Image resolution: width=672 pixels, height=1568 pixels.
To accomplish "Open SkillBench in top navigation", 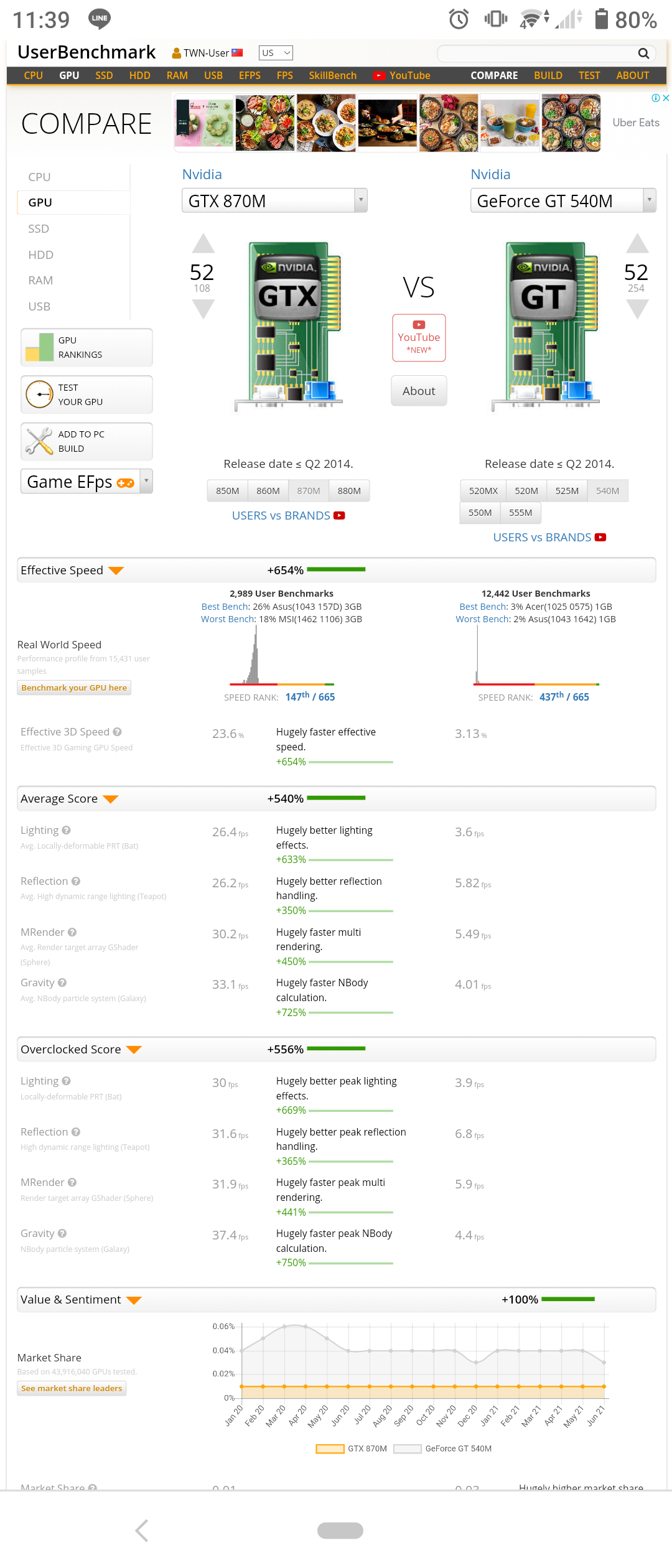I will (333, 75).
